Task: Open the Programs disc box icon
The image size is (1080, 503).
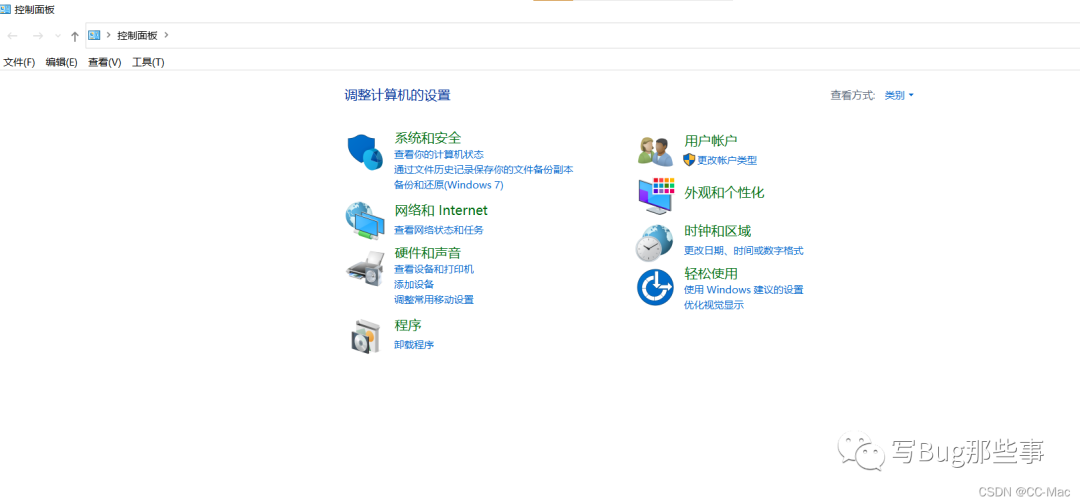Action: 365,336
